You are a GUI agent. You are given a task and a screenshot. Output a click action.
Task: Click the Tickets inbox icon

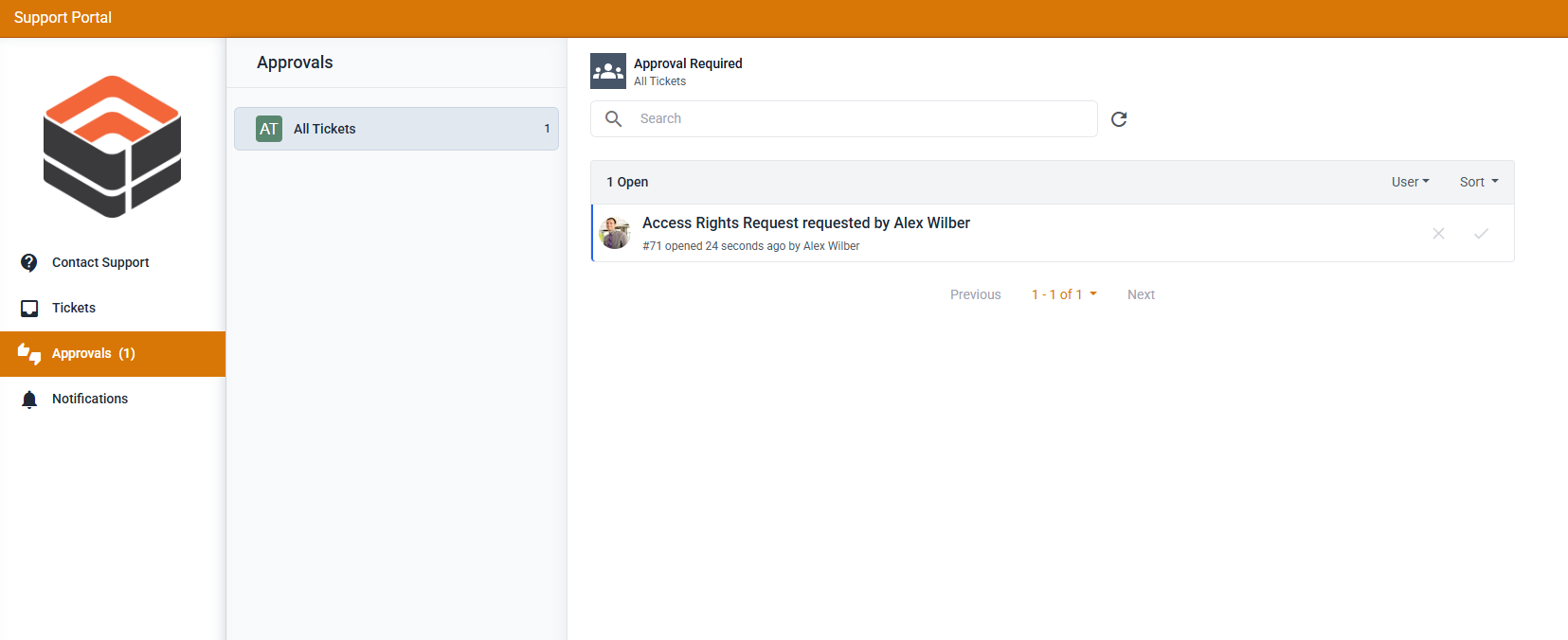click(x=29, y=308)
